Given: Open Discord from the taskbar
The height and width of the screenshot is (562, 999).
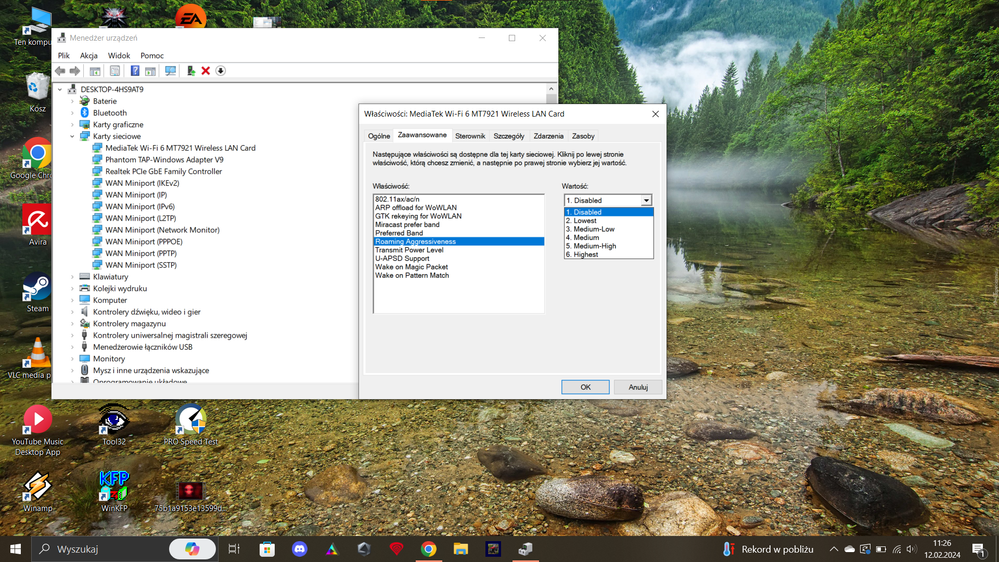Looking at the screenshot, I should tap(298, 549).
